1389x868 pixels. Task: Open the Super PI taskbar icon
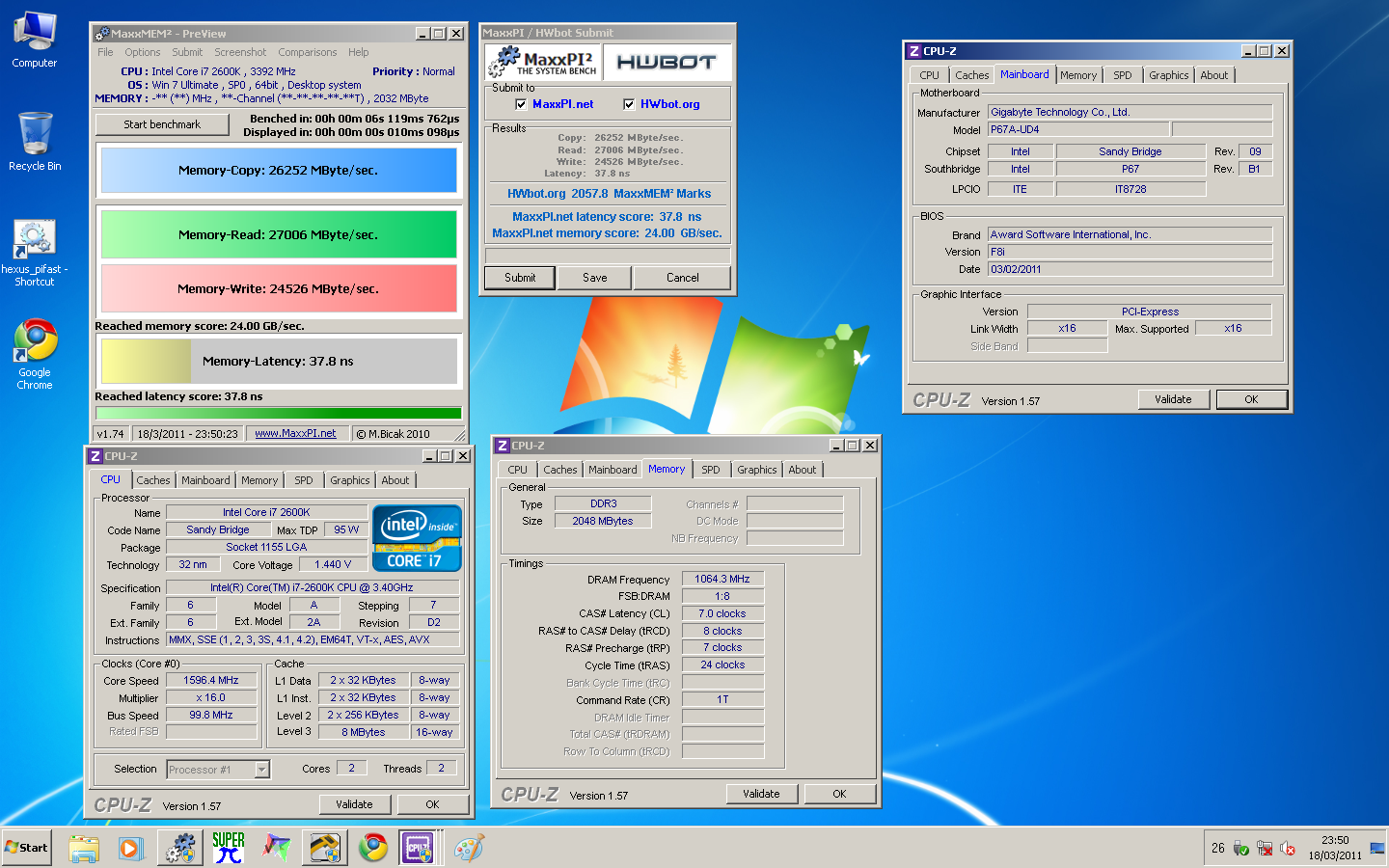coord(229,848)
